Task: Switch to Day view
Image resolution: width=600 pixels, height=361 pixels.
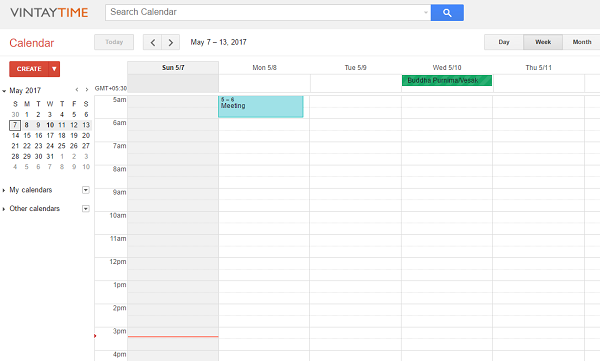Action: point(504,42)
